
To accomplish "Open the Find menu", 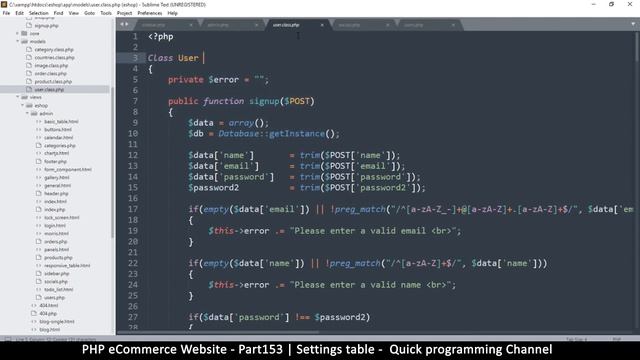I will point(58,13).
